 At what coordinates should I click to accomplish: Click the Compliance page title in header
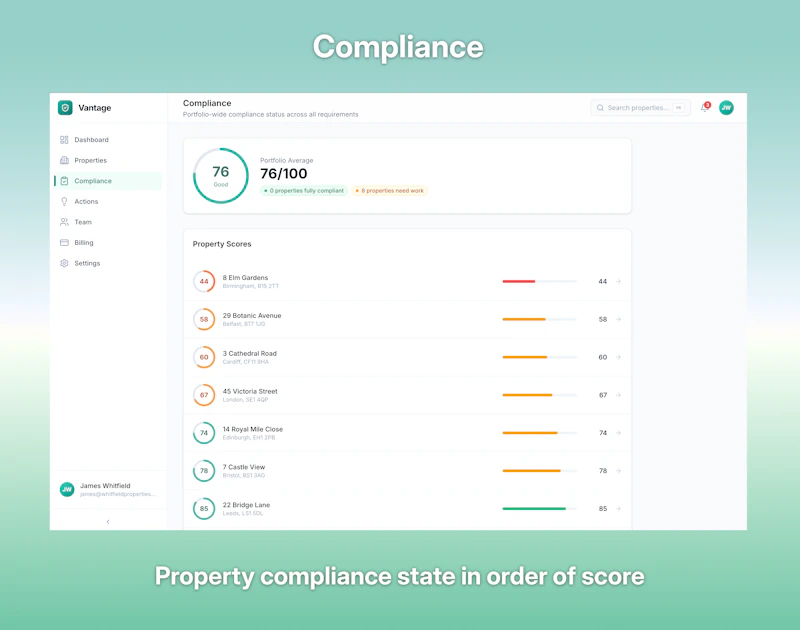pos(207,103)
